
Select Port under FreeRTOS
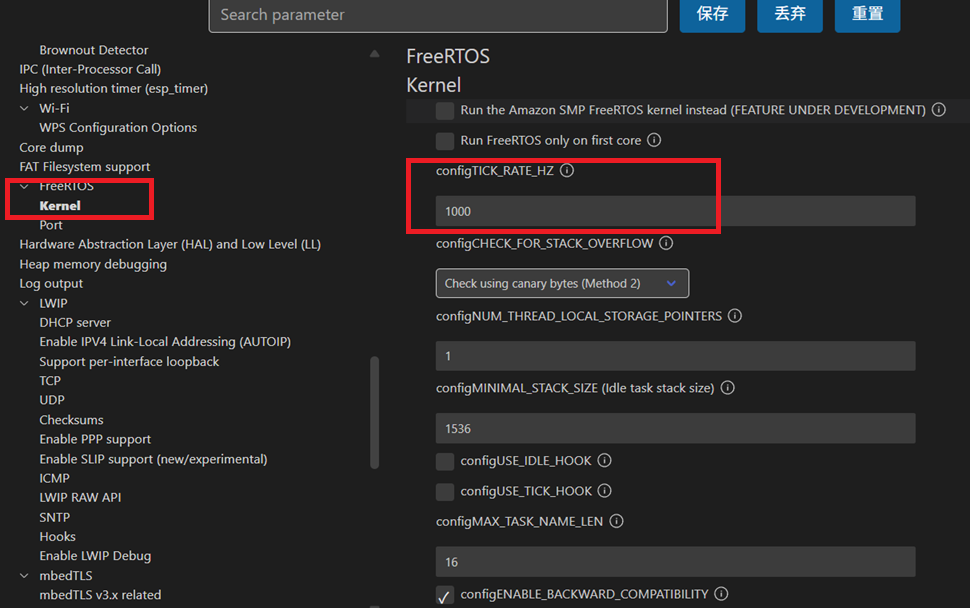click(50, 225)
